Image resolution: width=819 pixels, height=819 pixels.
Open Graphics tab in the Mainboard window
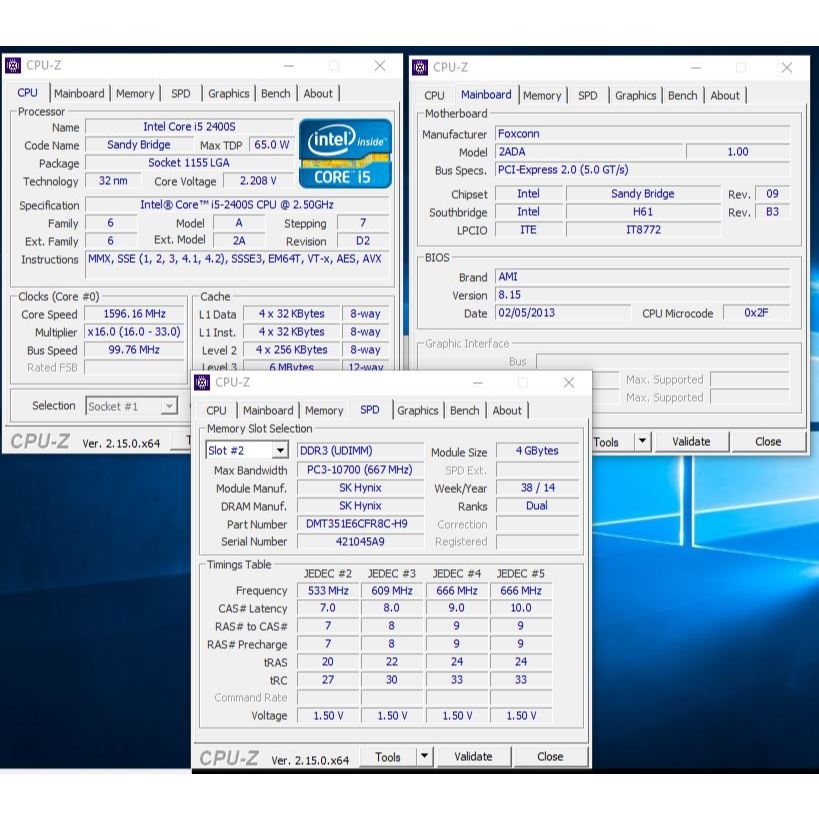point(635,96)
